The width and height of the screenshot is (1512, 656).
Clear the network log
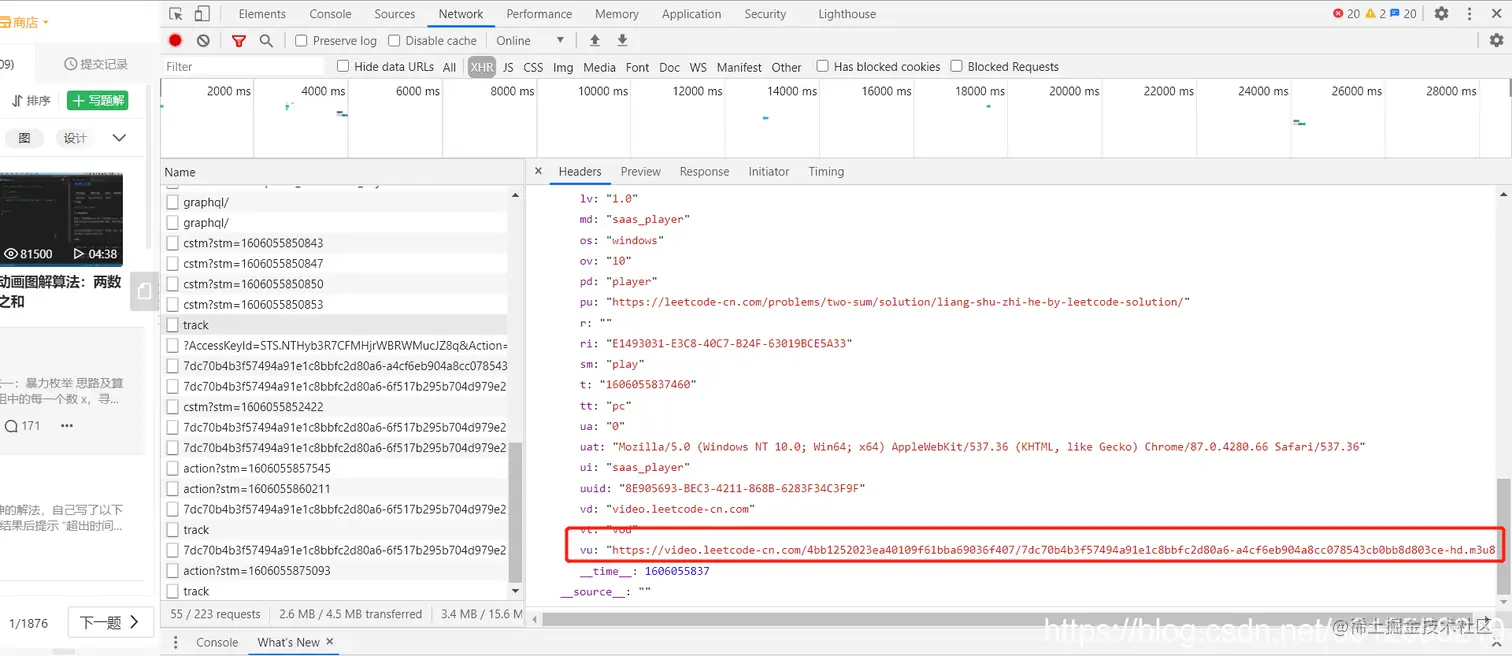[203, 40]
